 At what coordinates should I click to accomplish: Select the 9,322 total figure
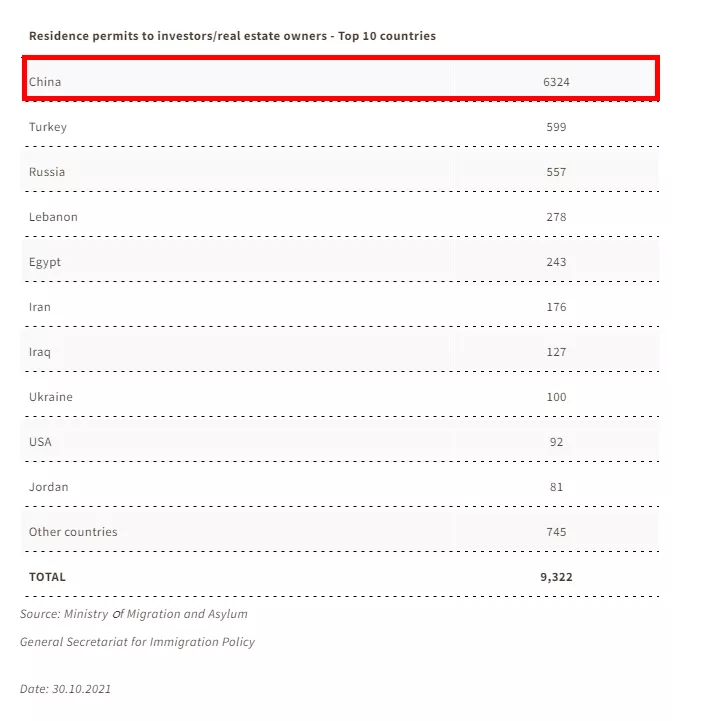click(x=556, y=577)
